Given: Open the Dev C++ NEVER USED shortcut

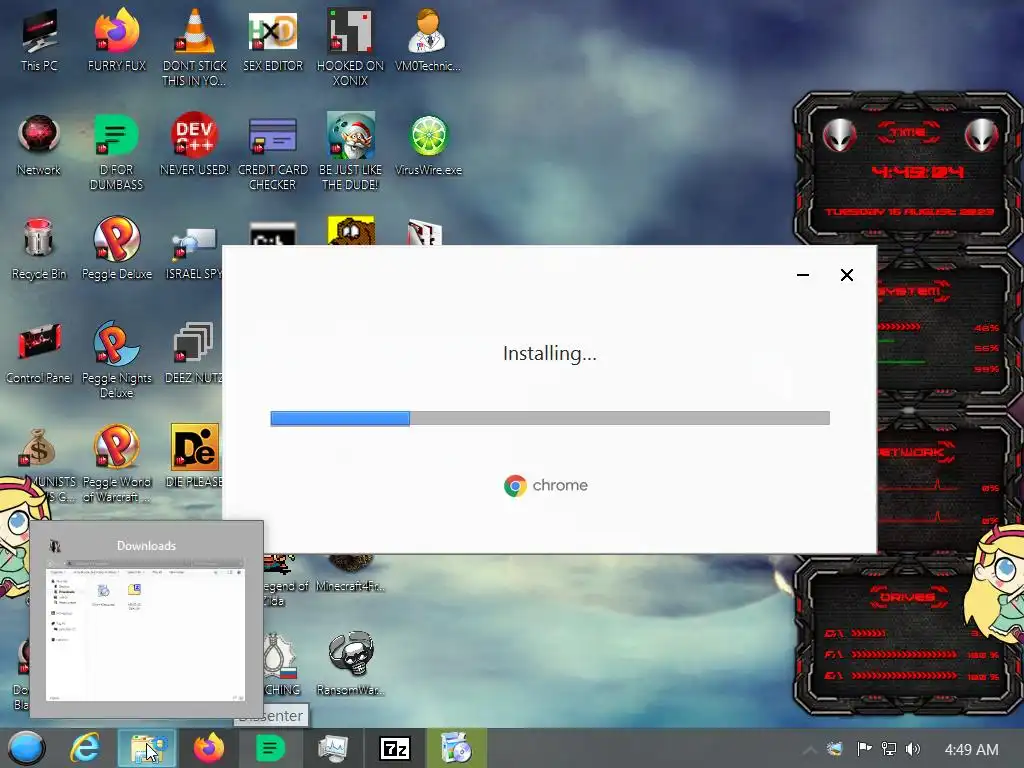Looking at the screenshot, I should tap(195, 145).
